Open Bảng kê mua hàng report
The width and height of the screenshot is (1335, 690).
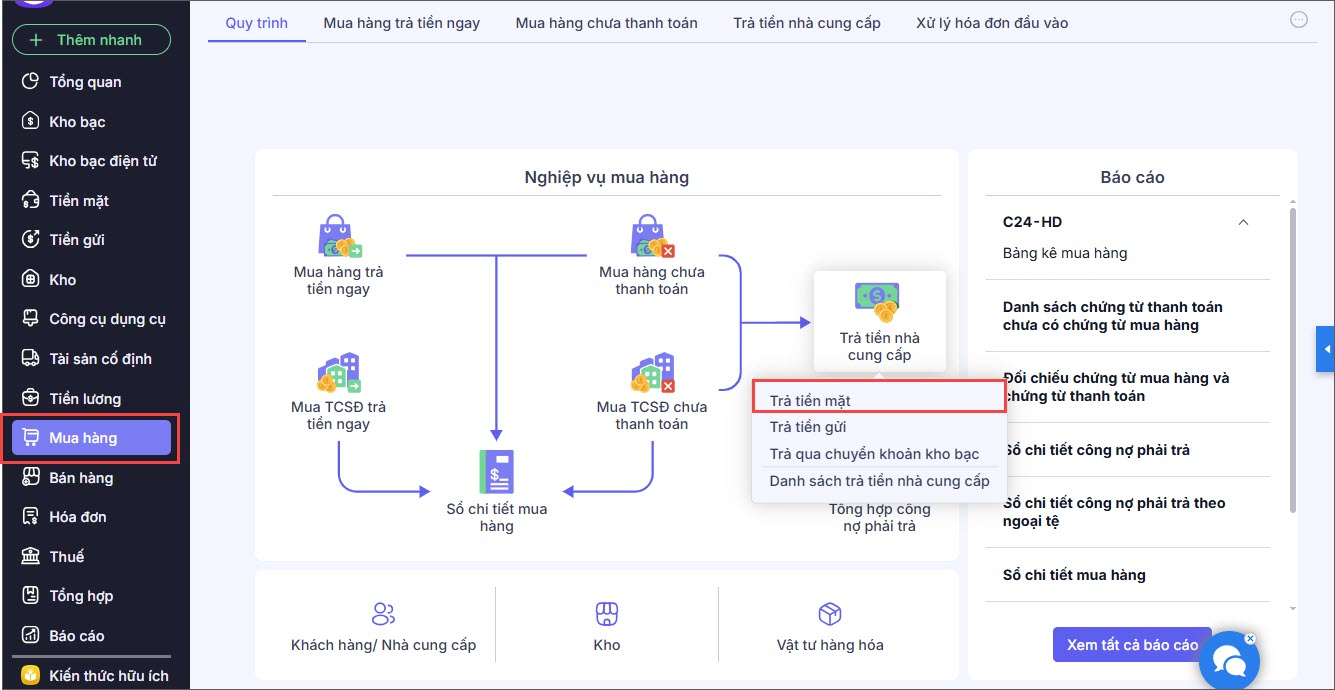click(x=1065, y=253)
